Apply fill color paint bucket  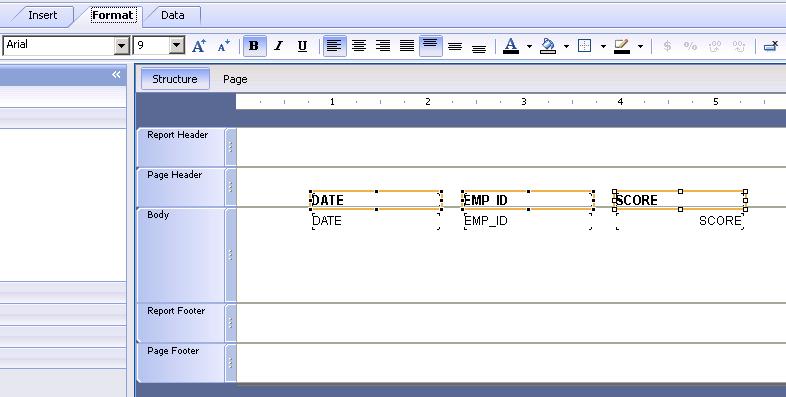pos(548,46)
